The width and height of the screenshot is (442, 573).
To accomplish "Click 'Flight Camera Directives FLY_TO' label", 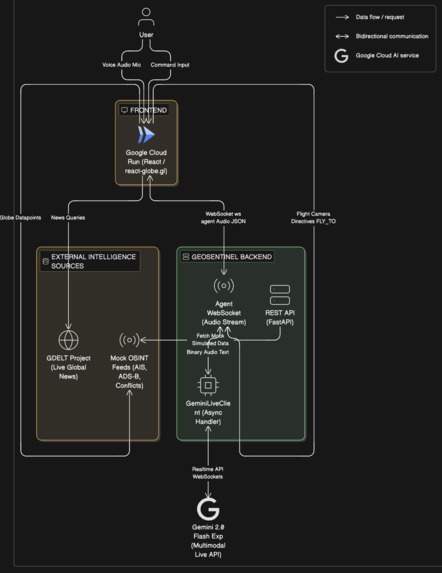I will pyautogui.click(x=313, y=217).
